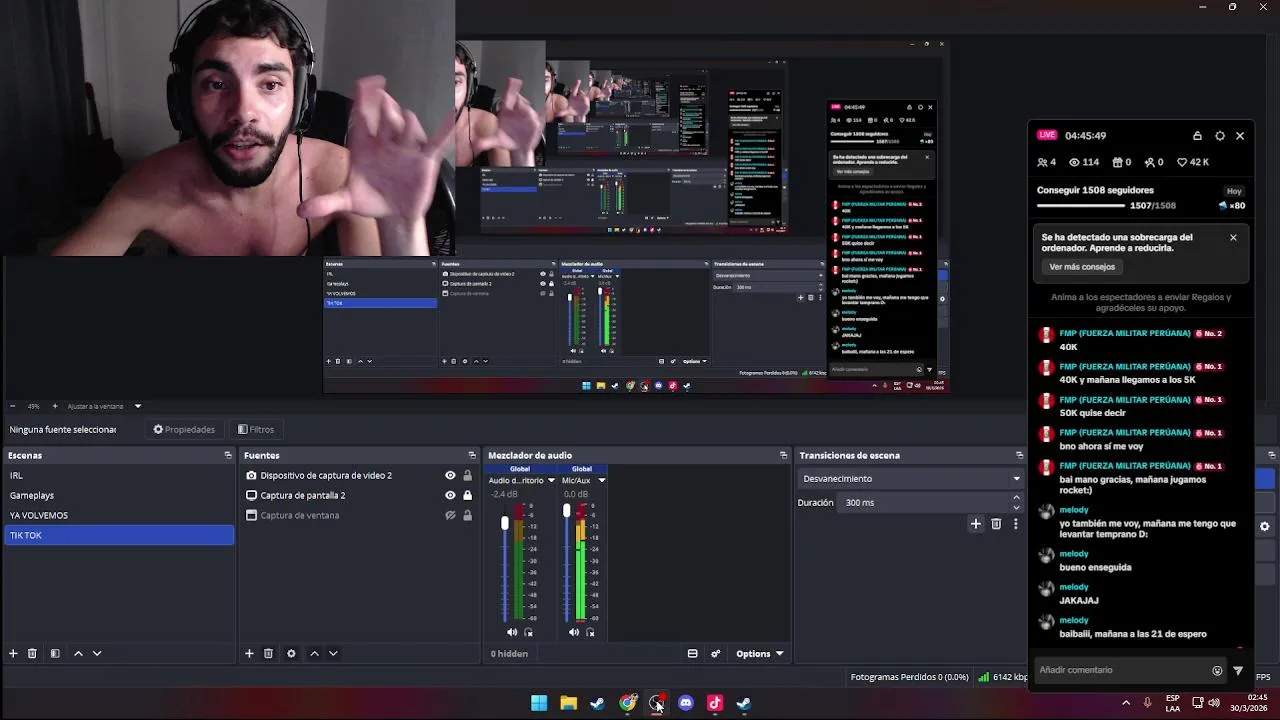Click the 'Hoy' label on the follower goal

pyautogui.click(x=1234, y=191)
